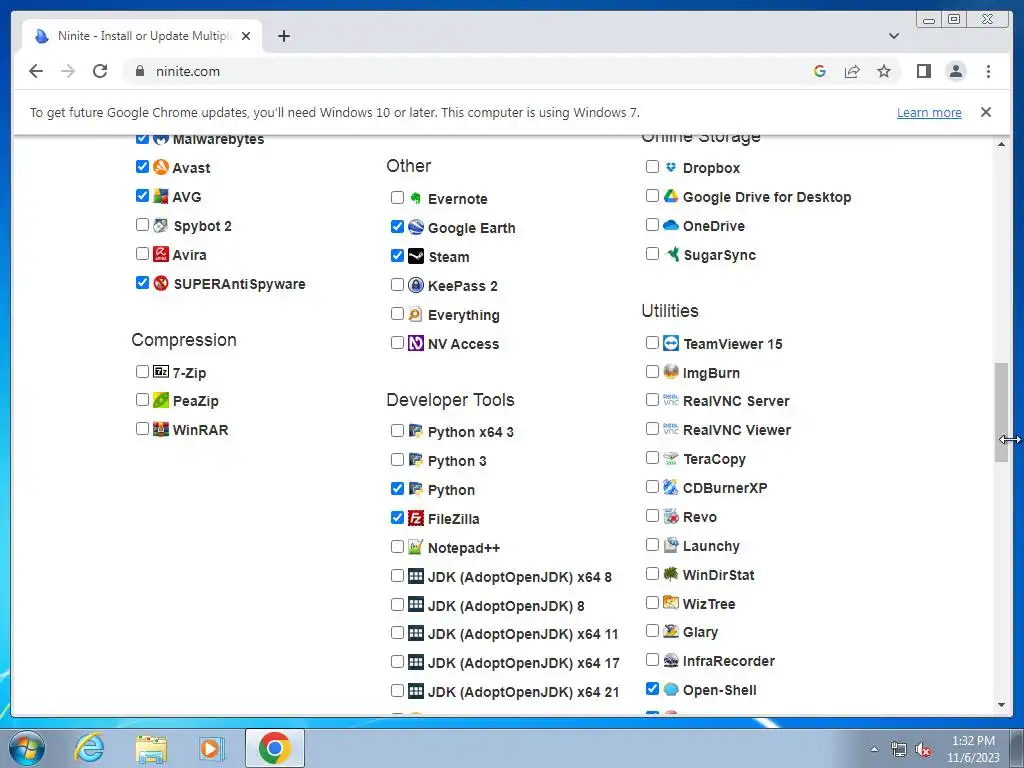Viewport: 1024px width, 768px height.
Task: Click the Notepad++ icon
Action: (416, 547)
